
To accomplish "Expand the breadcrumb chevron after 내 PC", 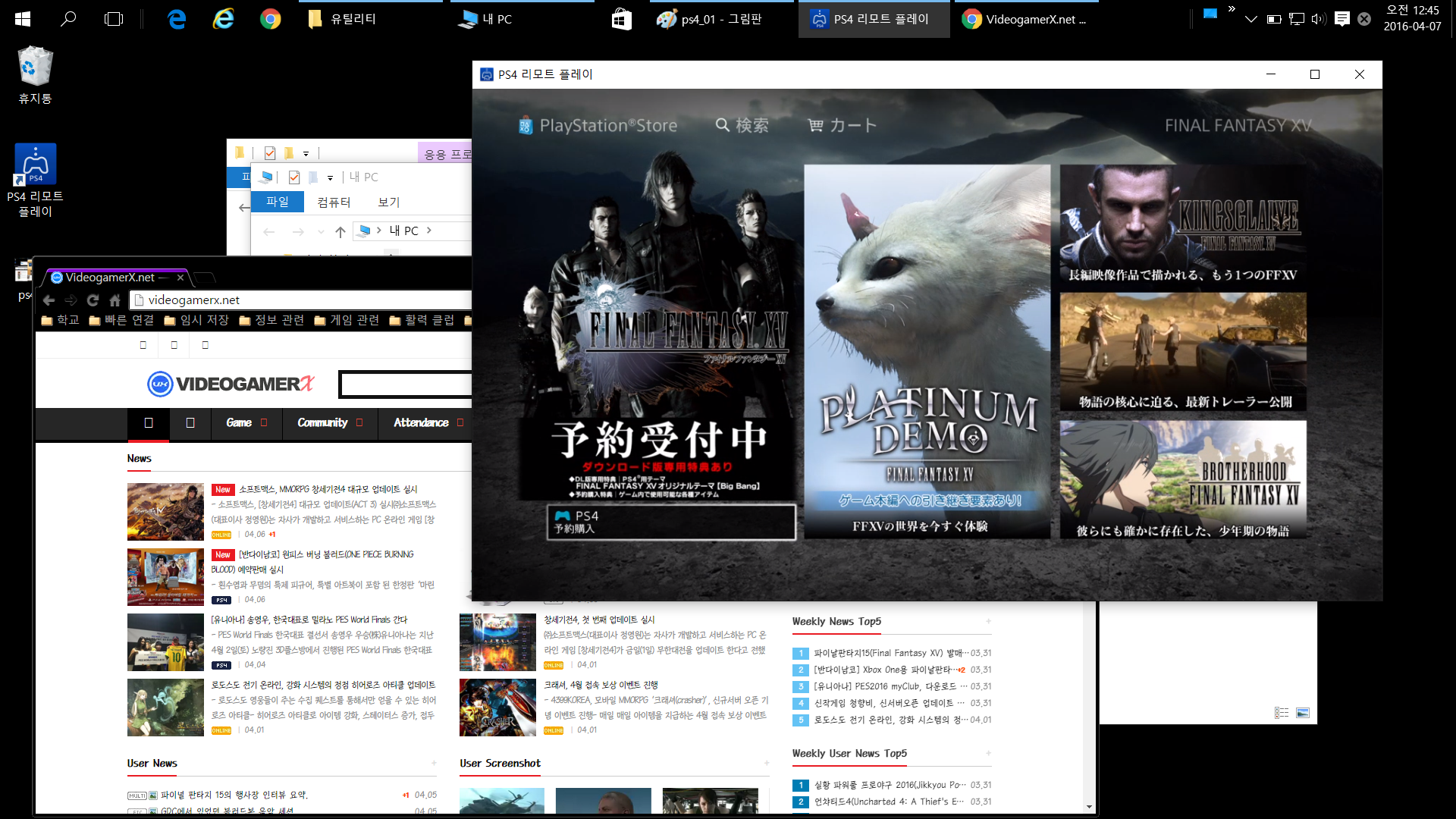I will (429, 231).
